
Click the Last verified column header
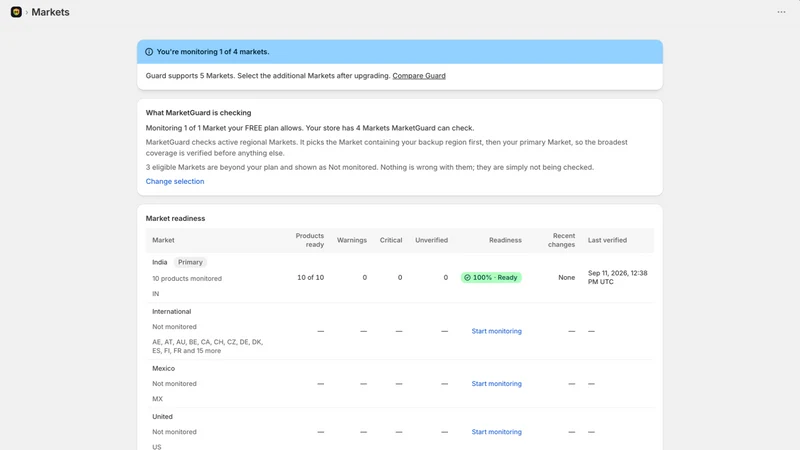click(607, 240)
